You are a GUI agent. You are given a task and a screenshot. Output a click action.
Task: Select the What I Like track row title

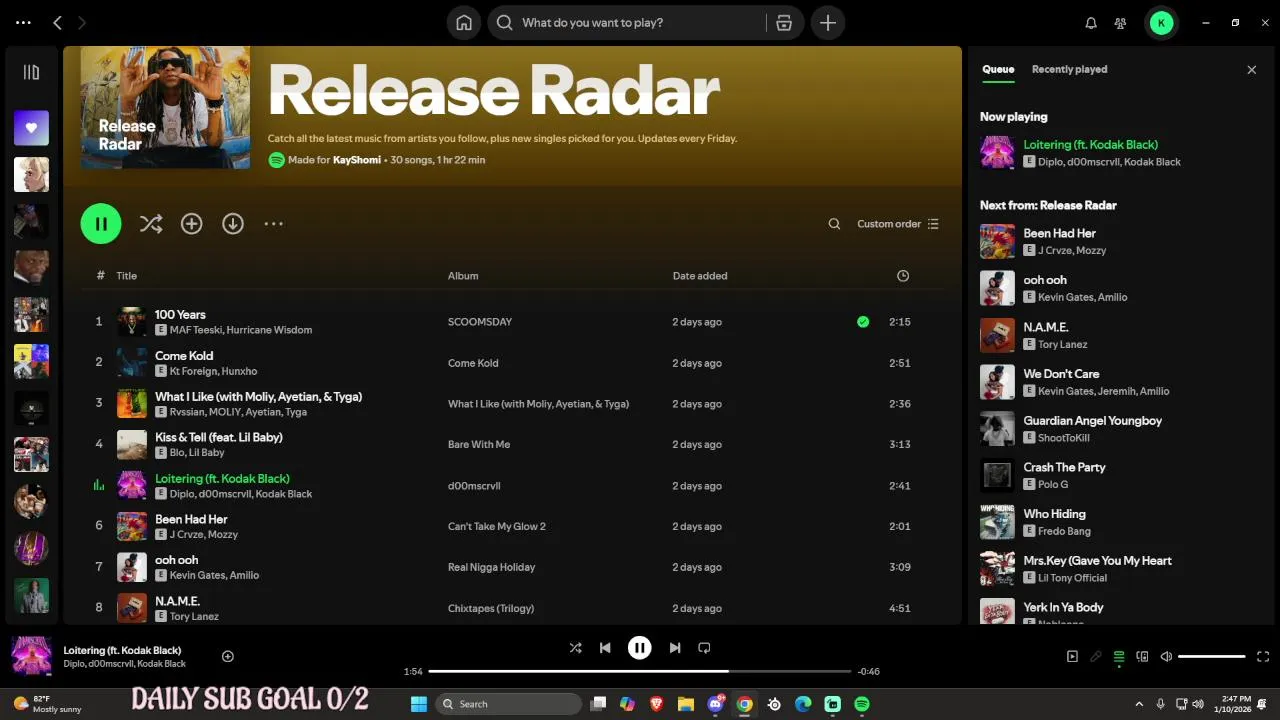click(x=258, y=396)
